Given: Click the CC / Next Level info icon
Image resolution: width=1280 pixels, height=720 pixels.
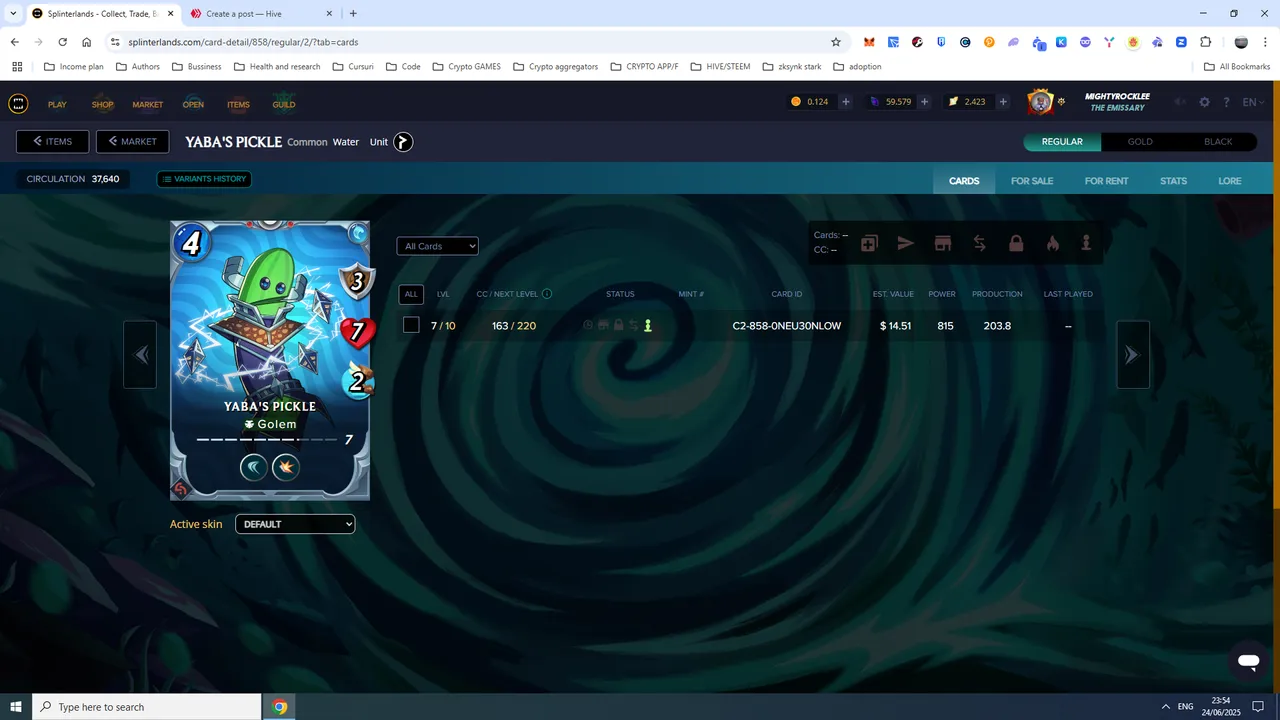Looking at the screenshot, I should (547, 294).
